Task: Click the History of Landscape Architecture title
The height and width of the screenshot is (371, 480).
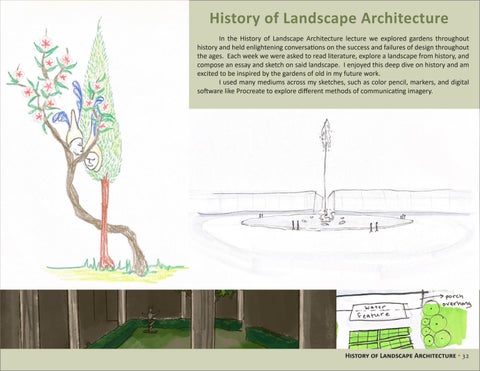Action: (x=329, y=18)
